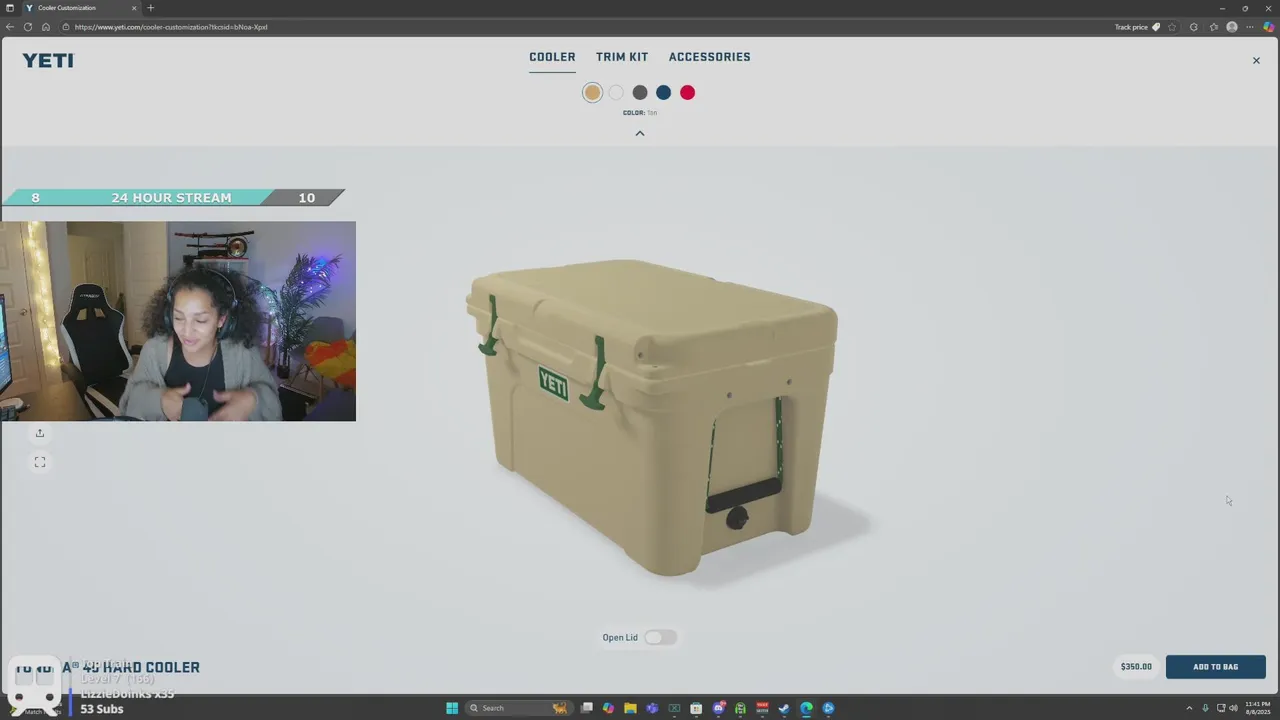Enter fullscreen view with expand icon

coord(40,462)
